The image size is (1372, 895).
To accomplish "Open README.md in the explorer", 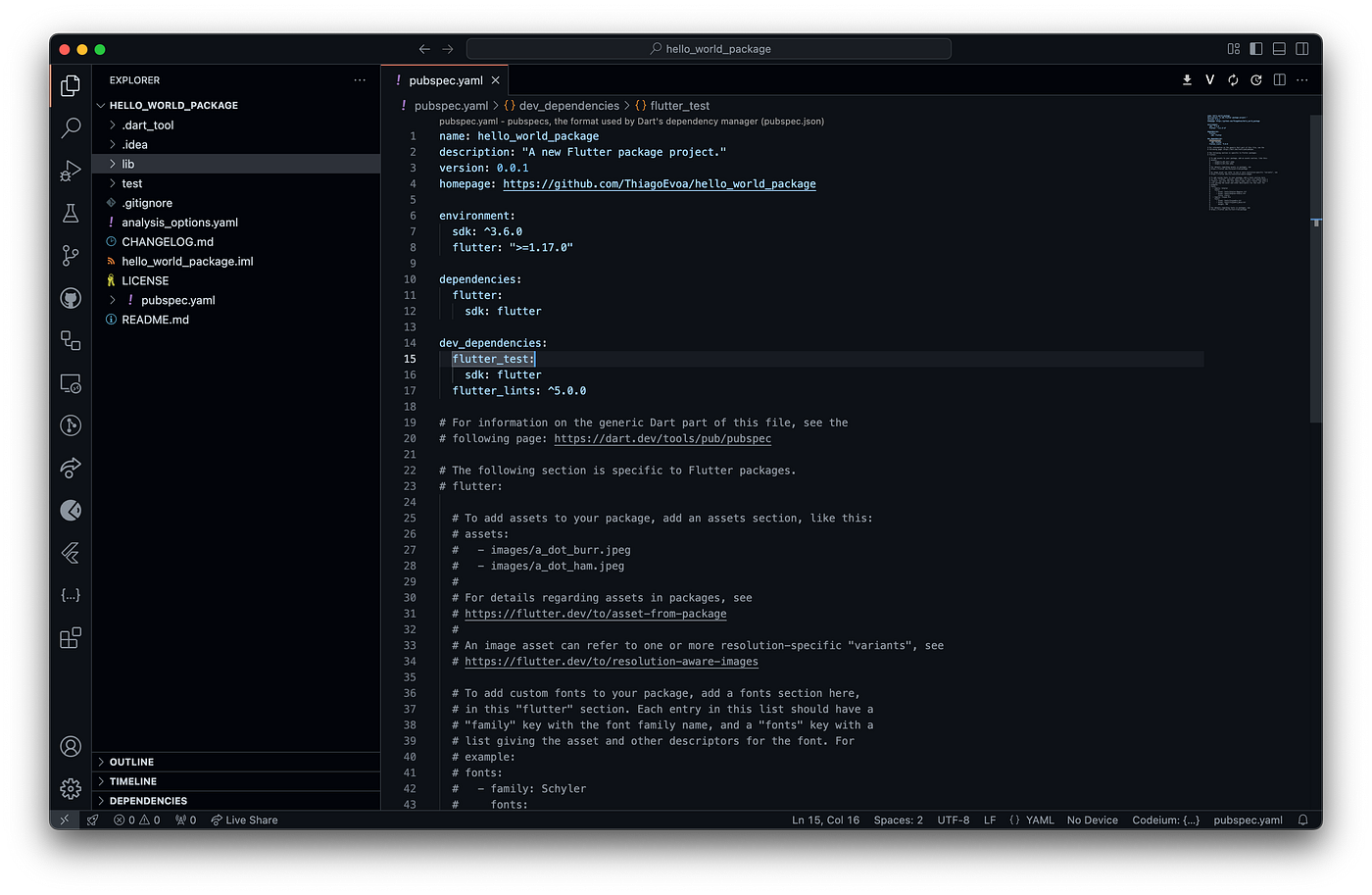I will [155, 320].
